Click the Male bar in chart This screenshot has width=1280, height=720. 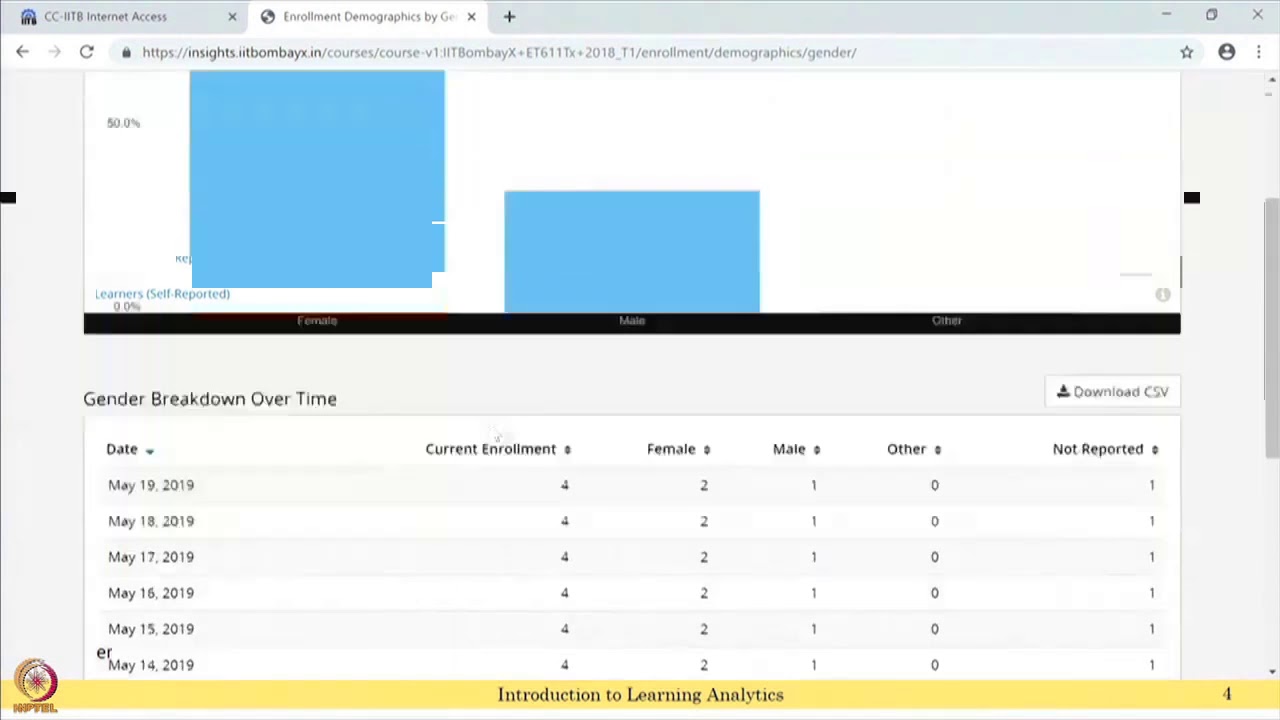point(632,251)
